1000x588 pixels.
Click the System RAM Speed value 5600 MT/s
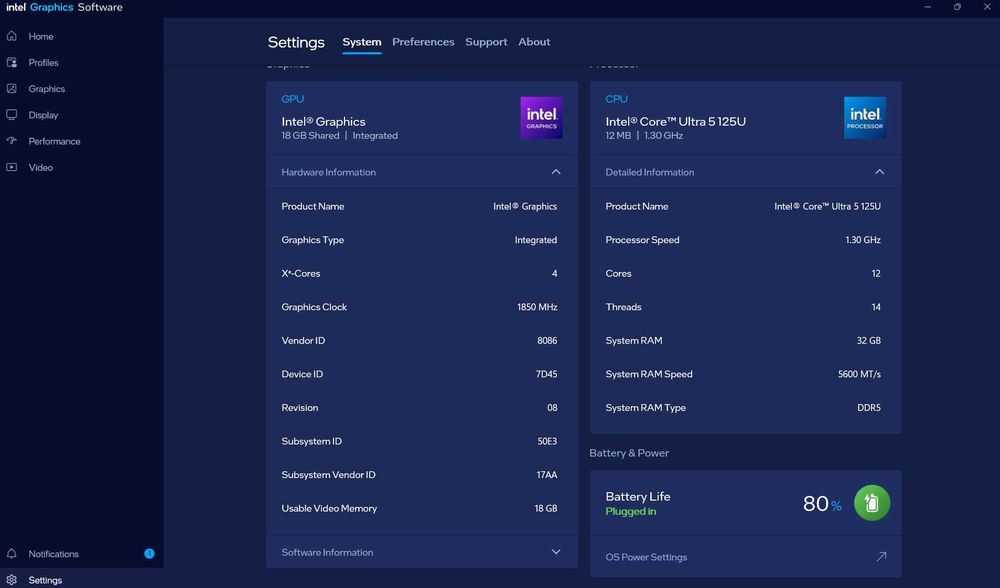tap(859, 374)
